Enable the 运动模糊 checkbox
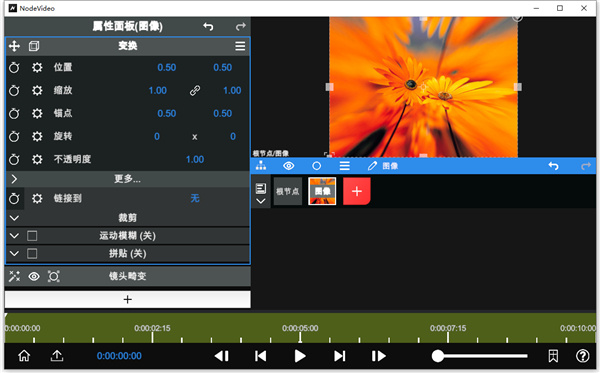Screen dimensions: 600x373 pyautogui.click(x=32, y=236)
